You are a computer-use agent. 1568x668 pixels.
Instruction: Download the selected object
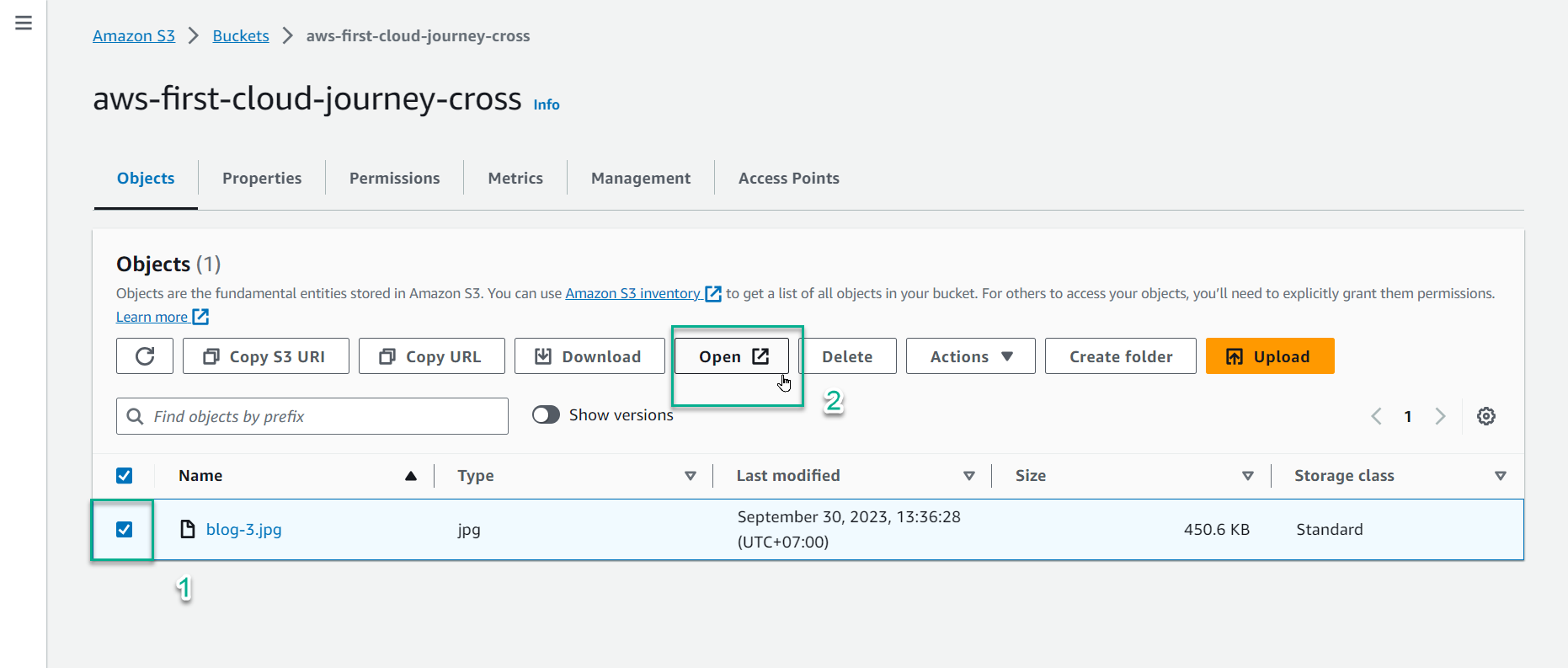(589, 356)
